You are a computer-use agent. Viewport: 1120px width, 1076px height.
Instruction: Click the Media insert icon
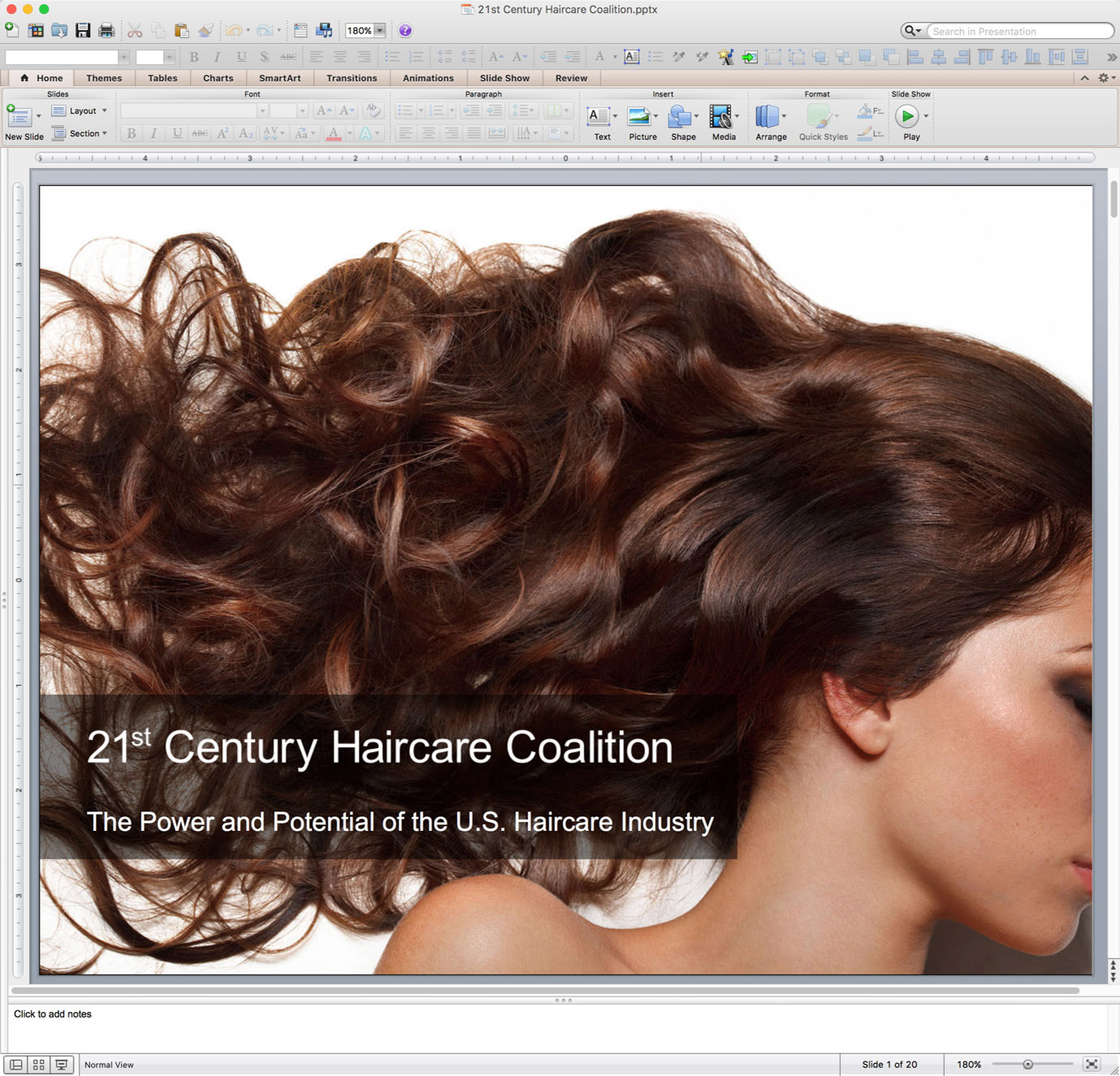click(720, 118)
